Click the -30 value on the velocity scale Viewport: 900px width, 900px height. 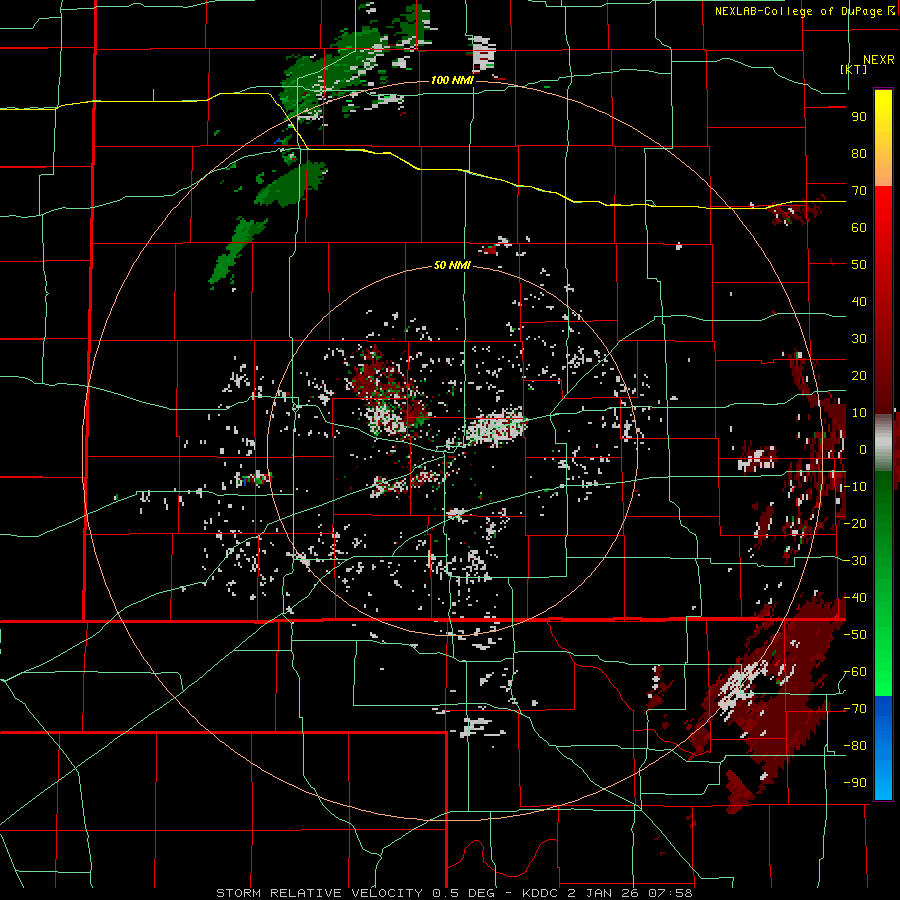pos(855,561)
